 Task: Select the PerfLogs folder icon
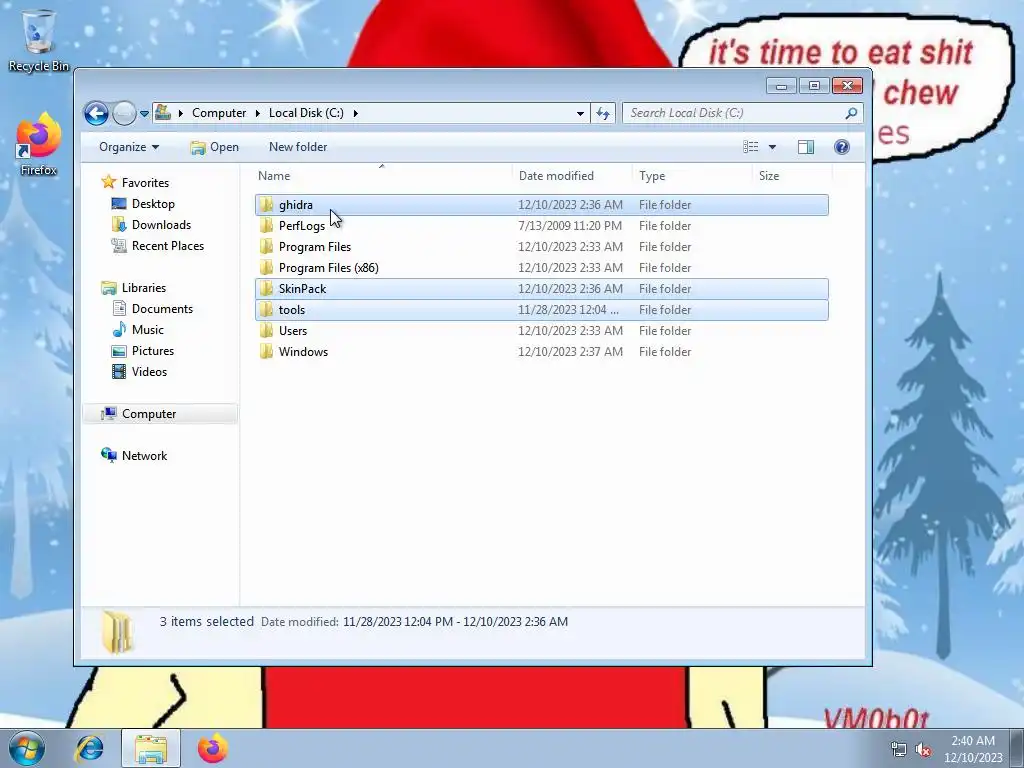click(x=266, y=226)
